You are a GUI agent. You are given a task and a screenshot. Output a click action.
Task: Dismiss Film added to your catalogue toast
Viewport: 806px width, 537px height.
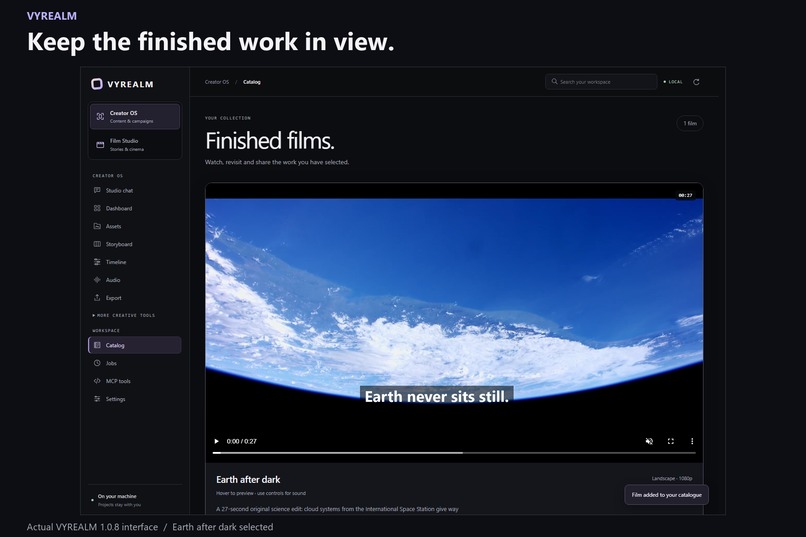[x=667, y=495]
